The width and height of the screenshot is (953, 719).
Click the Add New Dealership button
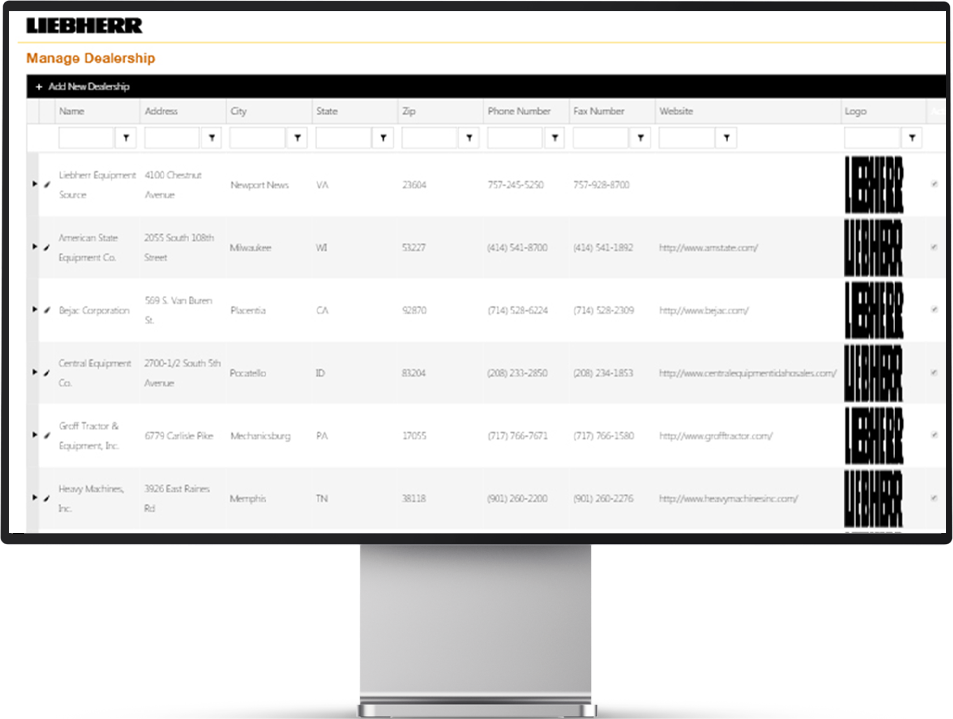click(x=84, y=86)
